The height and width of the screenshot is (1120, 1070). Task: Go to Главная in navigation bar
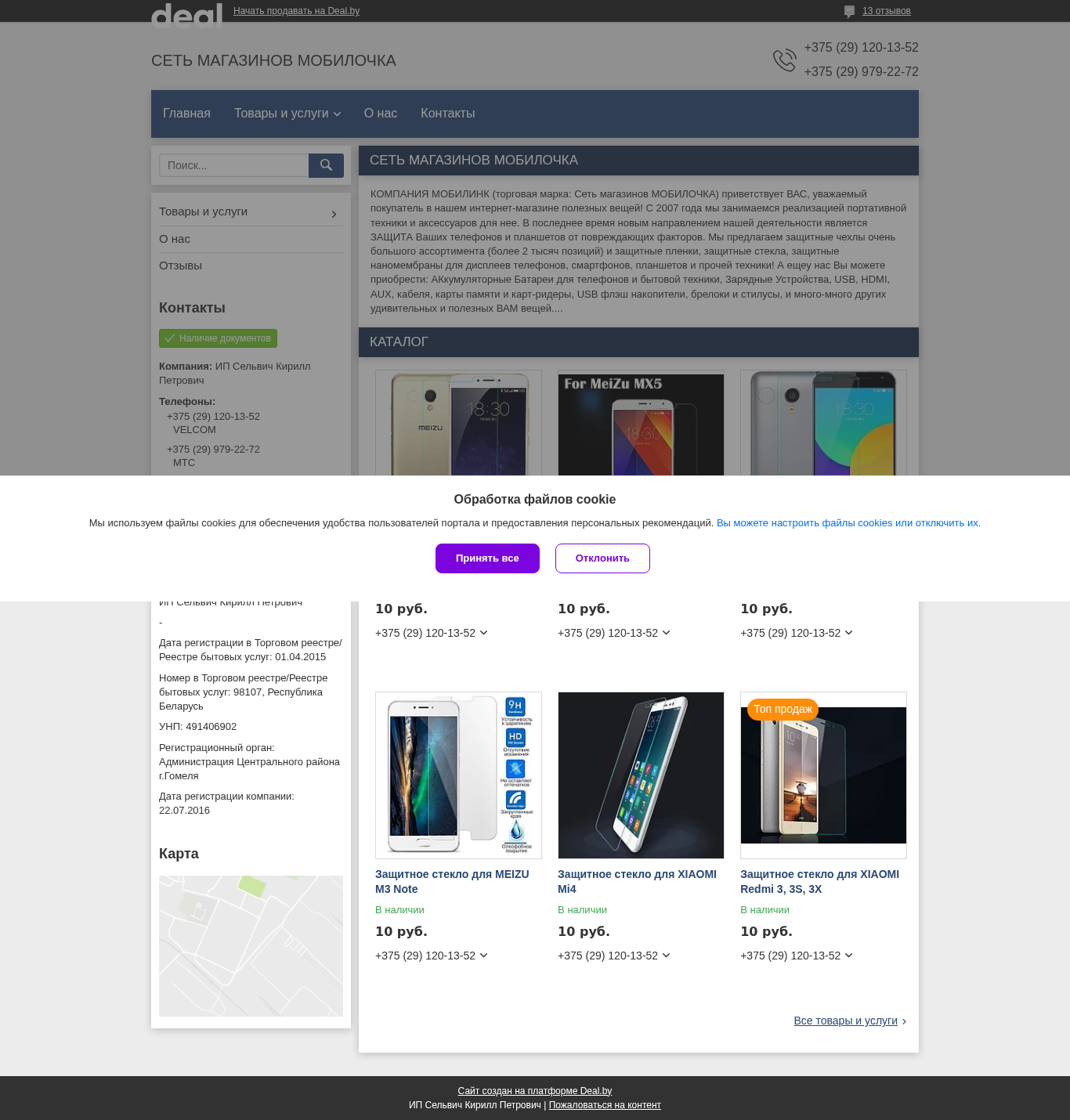(x=186, y=114)
